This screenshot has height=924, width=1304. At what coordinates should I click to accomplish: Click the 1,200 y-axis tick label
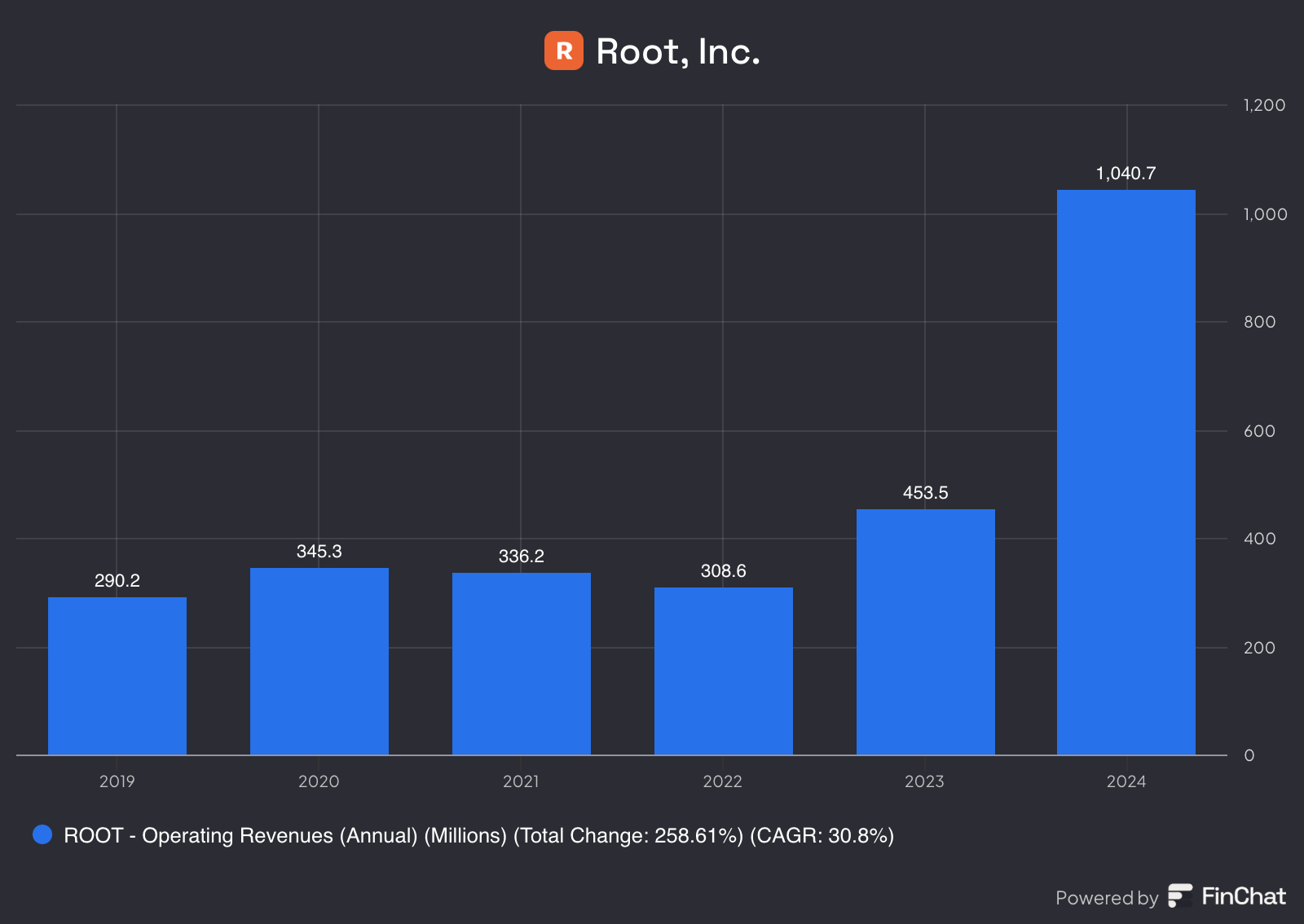point(1263,105)
